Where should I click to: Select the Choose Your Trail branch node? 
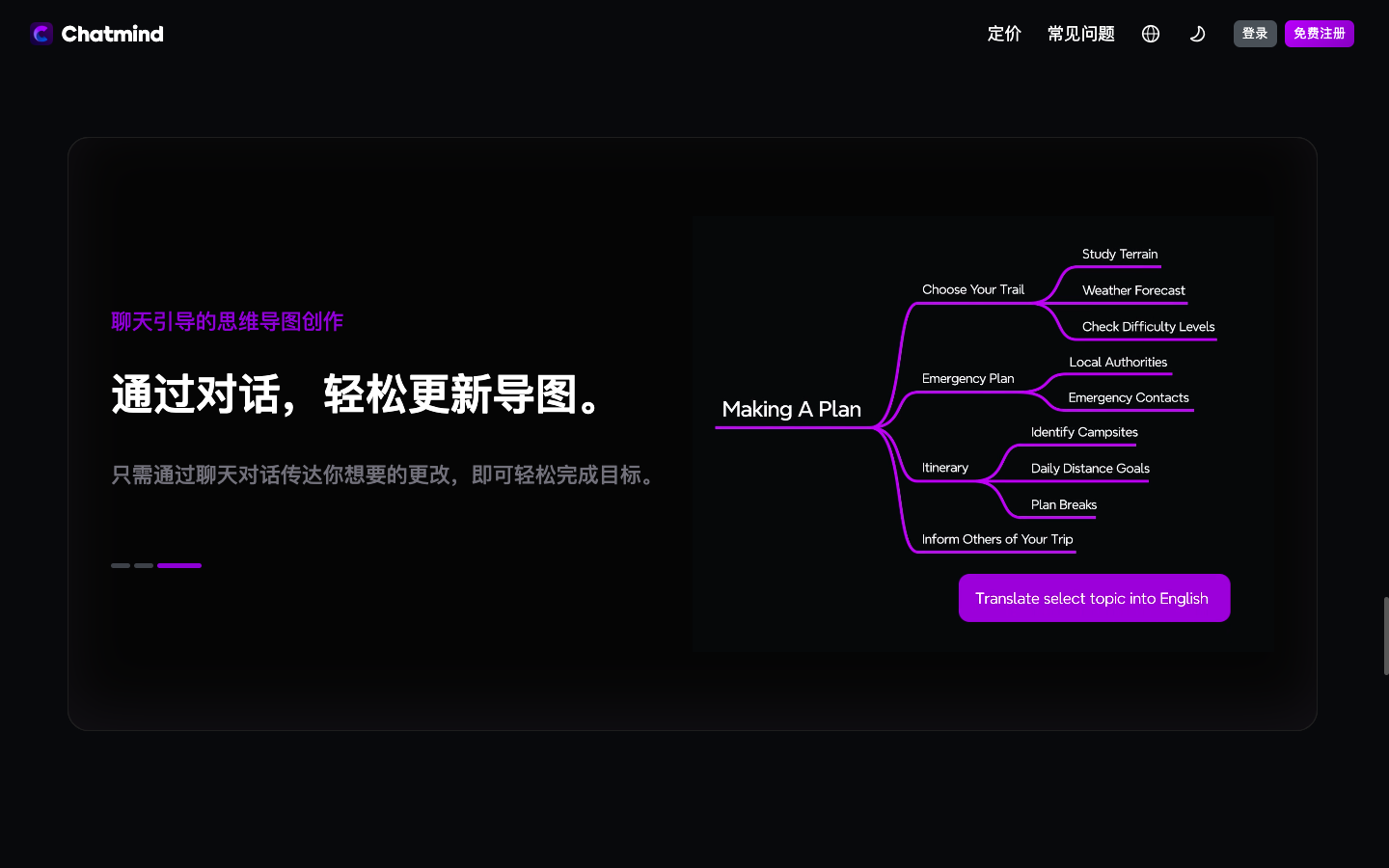(973, 289)
